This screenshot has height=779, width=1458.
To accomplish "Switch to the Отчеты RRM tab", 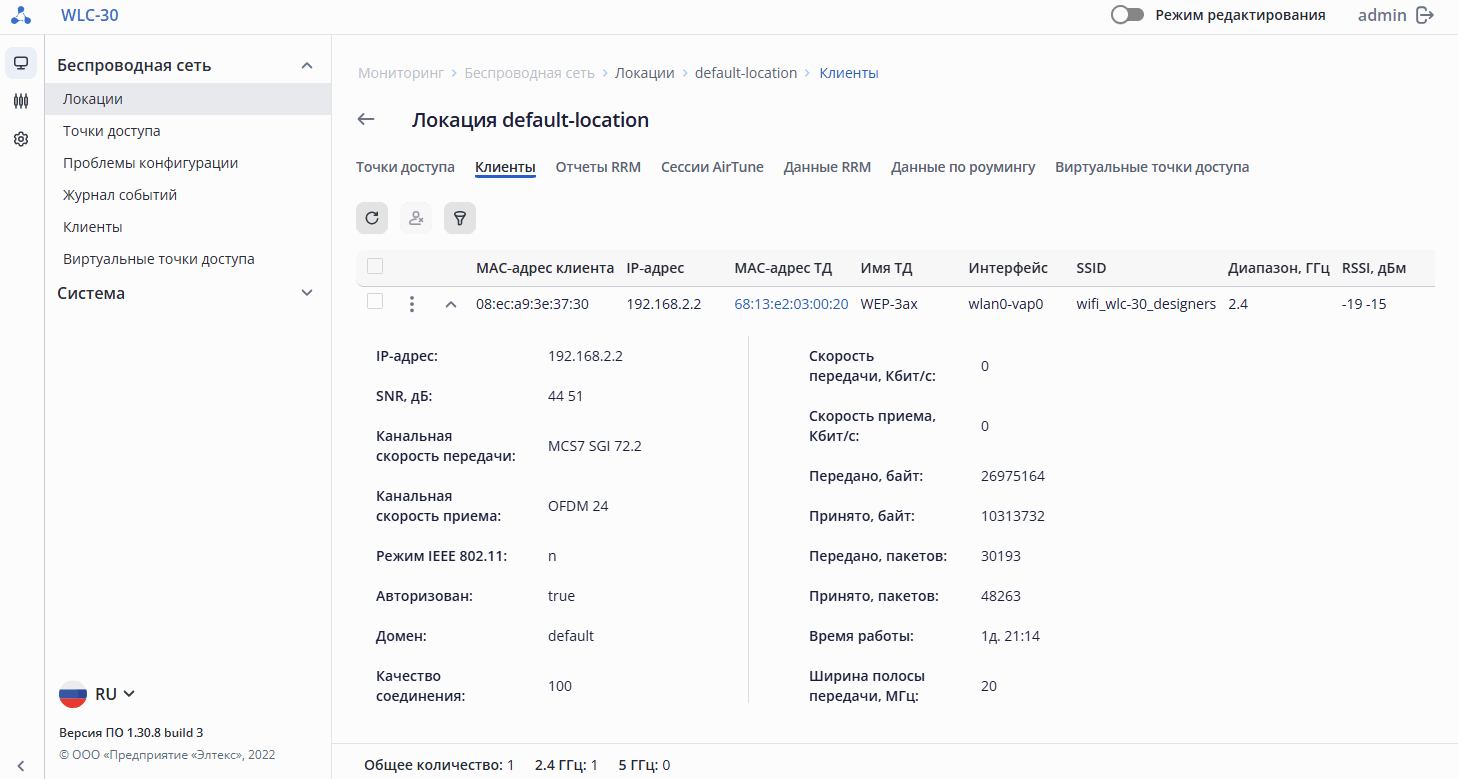I will coord(598,167).
